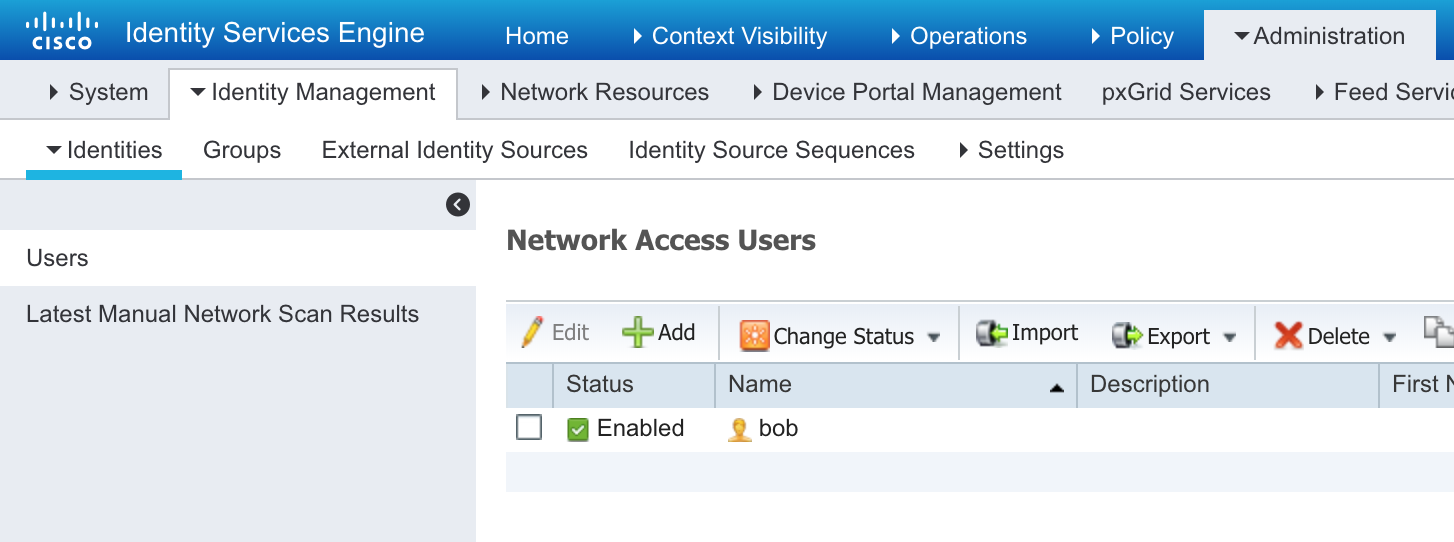The width and height of the screenshot is (1454, 542).
Task: Open the Delete dropdown arrow
Action: (x=1389, y=338)
